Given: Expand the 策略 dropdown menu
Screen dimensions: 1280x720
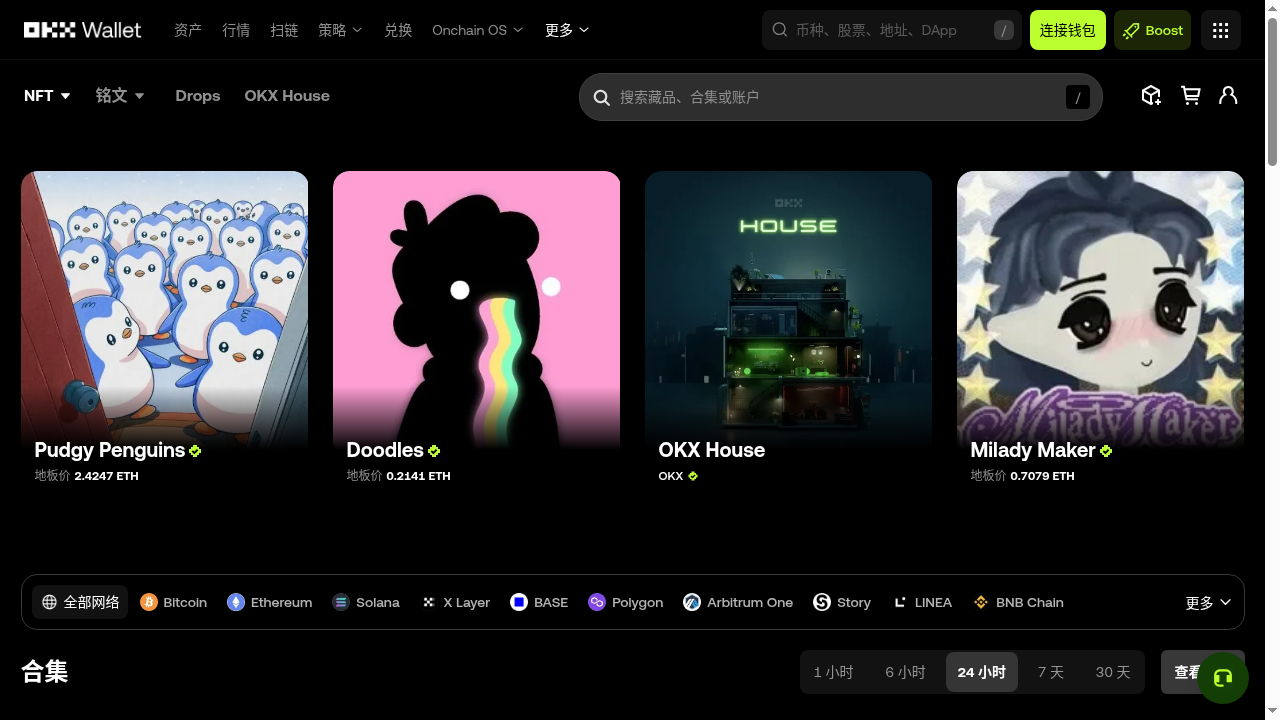Looking at the screenshot, I should click(x=340, y=30).
